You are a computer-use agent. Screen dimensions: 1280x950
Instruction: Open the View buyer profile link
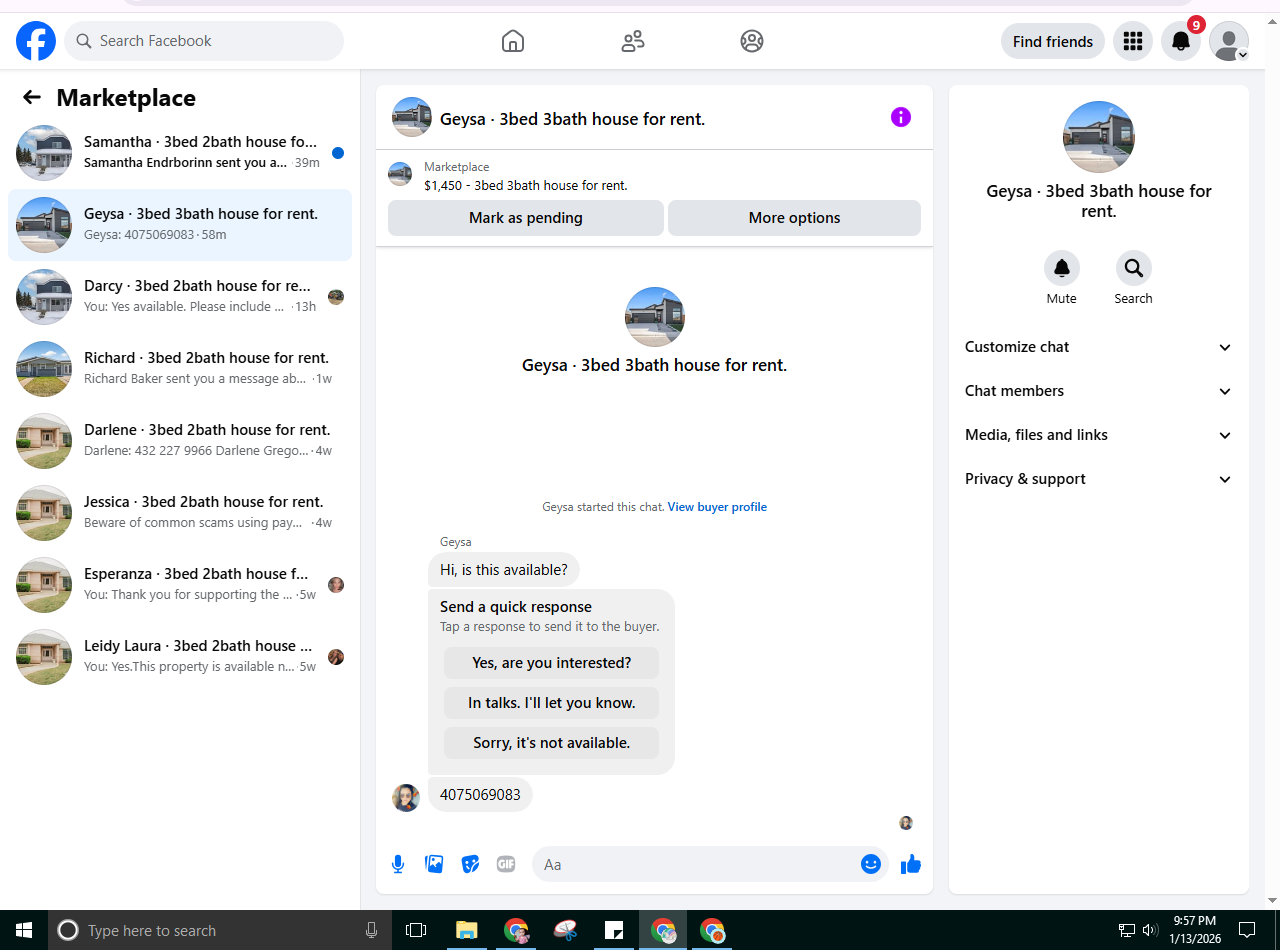tap(717, 507)
